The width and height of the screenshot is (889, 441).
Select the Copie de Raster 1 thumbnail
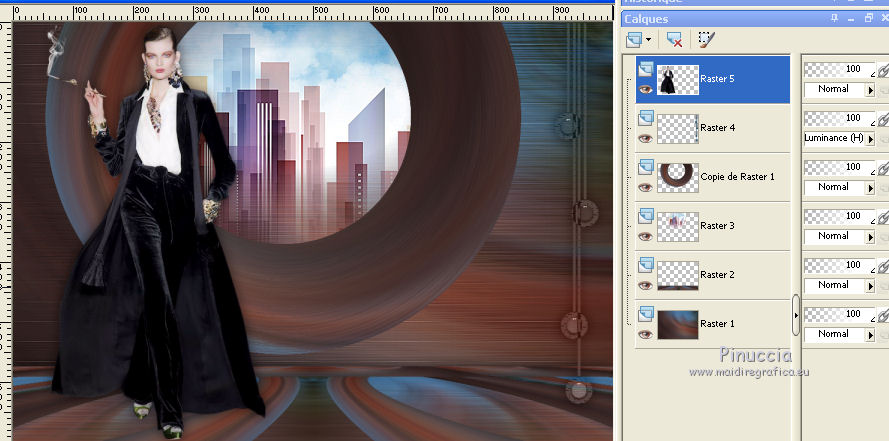(678, 177)
